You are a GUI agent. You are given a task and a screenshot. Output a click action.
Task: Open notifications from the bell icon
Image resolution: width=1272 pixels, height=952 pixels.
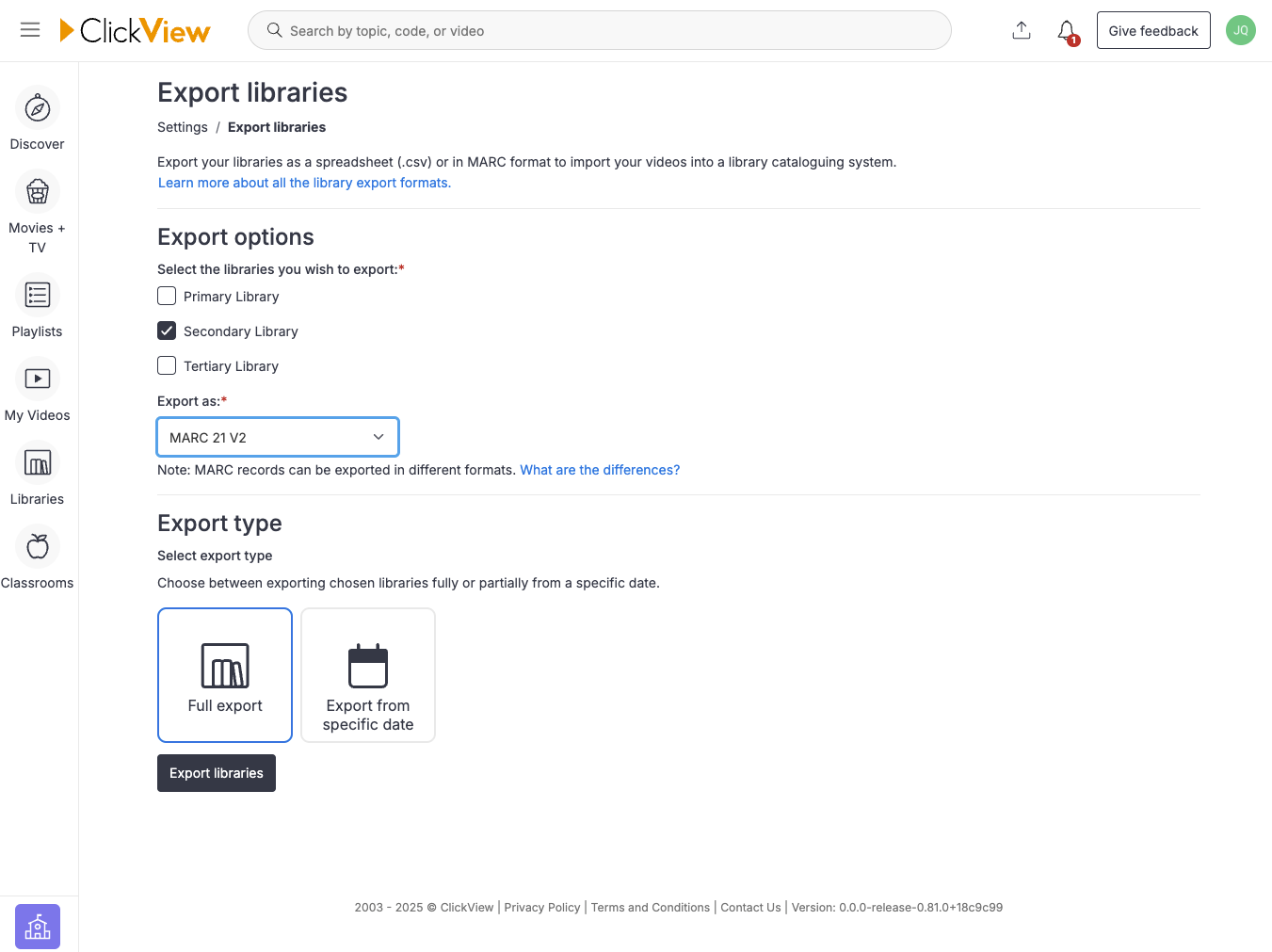[x=1066, y=30]
